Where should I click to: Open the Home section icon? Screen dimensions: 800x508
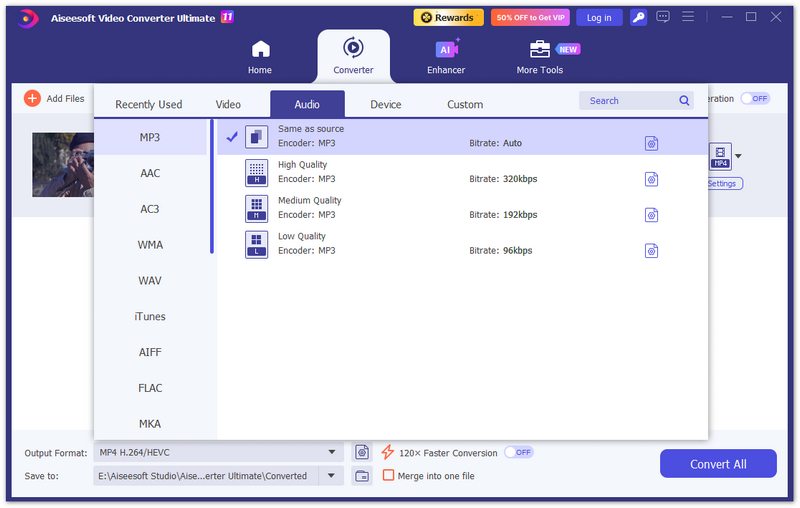260,49
